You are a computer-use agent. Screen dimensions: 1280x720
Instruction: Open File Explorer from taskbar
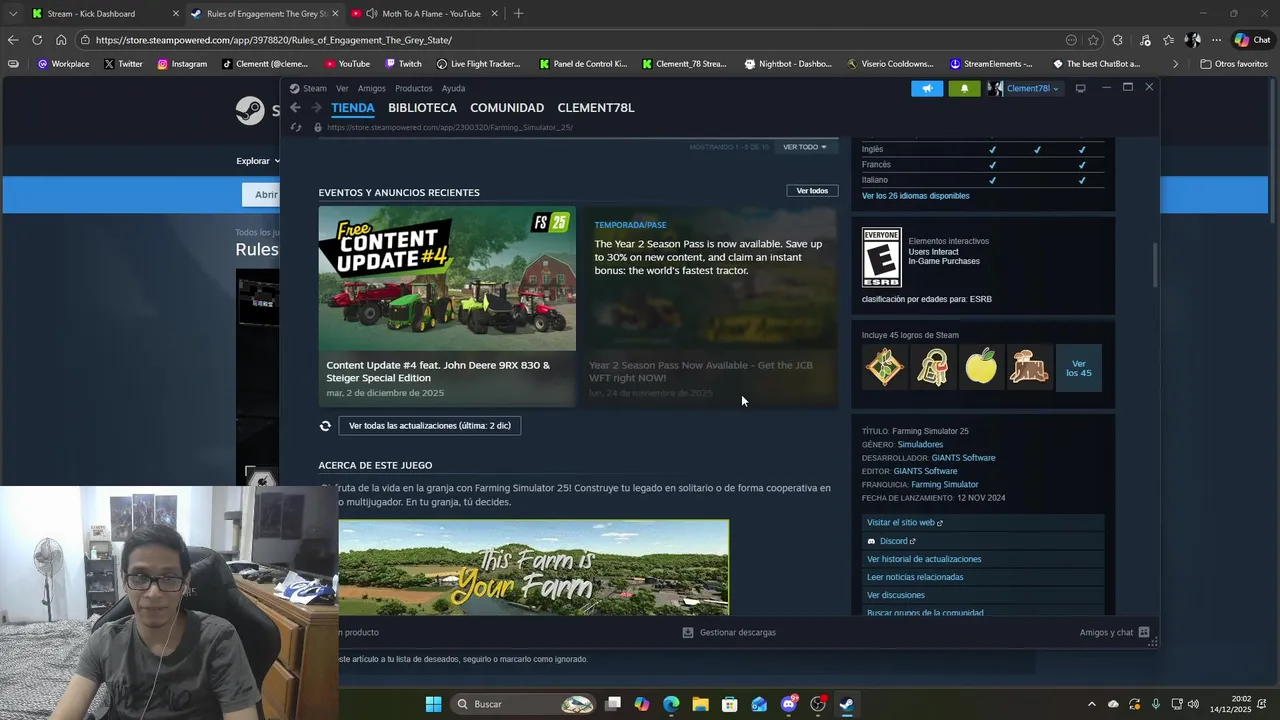(700, 704)
